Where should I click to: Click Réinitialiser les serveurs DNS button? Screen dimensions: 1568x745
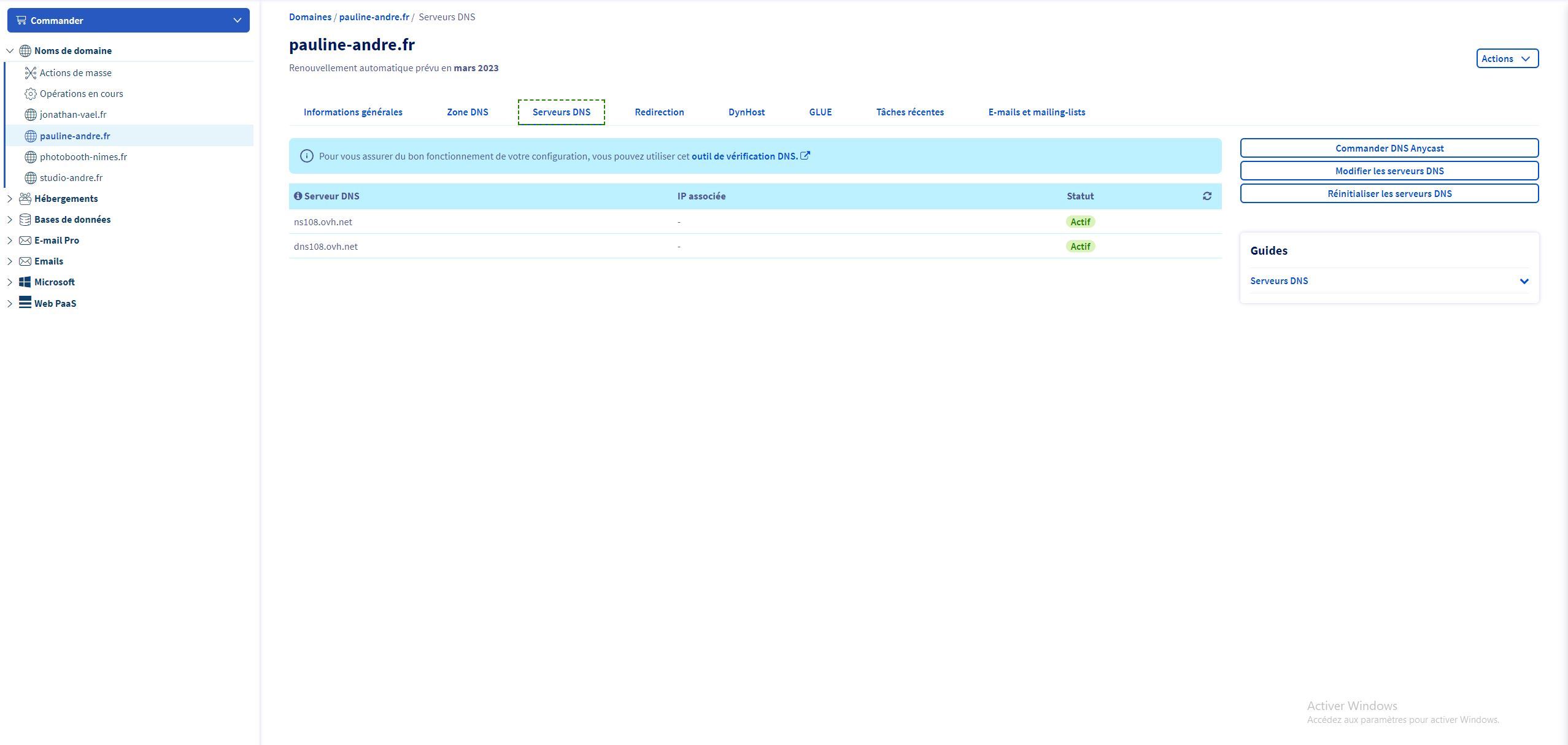(1389, 193)
